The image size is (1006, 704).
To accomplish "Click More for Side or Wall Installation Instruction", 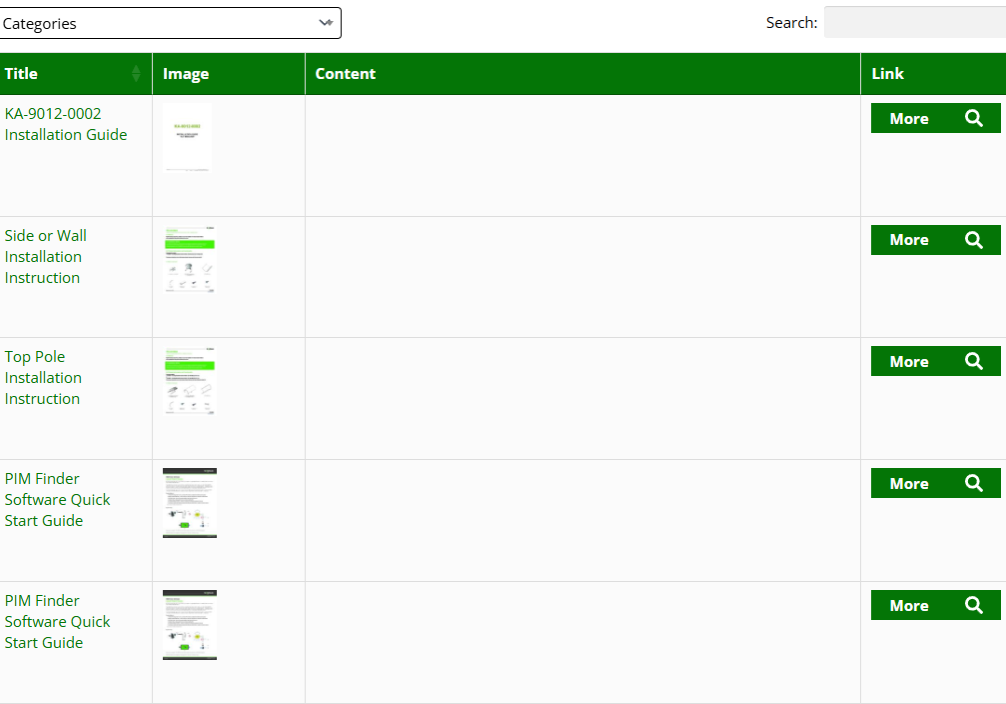I will click(x=935, y=240).
